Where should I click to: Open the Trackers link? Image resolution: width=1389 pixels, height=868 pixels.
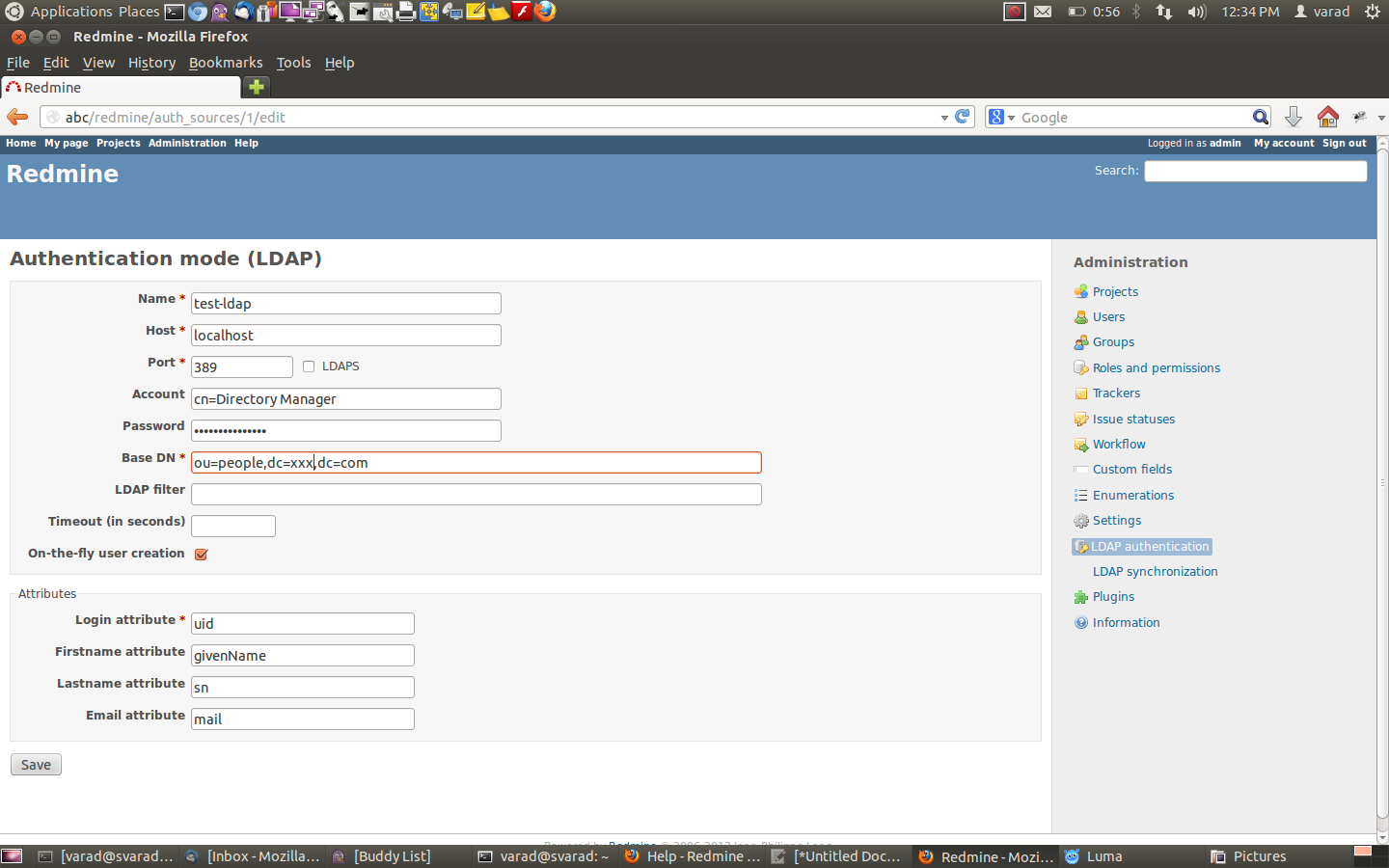click(1116, 393)
